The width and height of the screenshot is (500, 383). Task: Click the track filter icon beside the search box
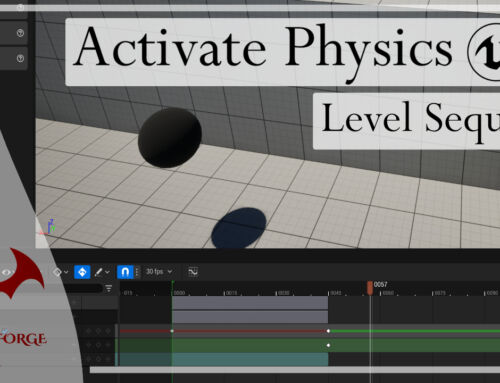(109, 288)
